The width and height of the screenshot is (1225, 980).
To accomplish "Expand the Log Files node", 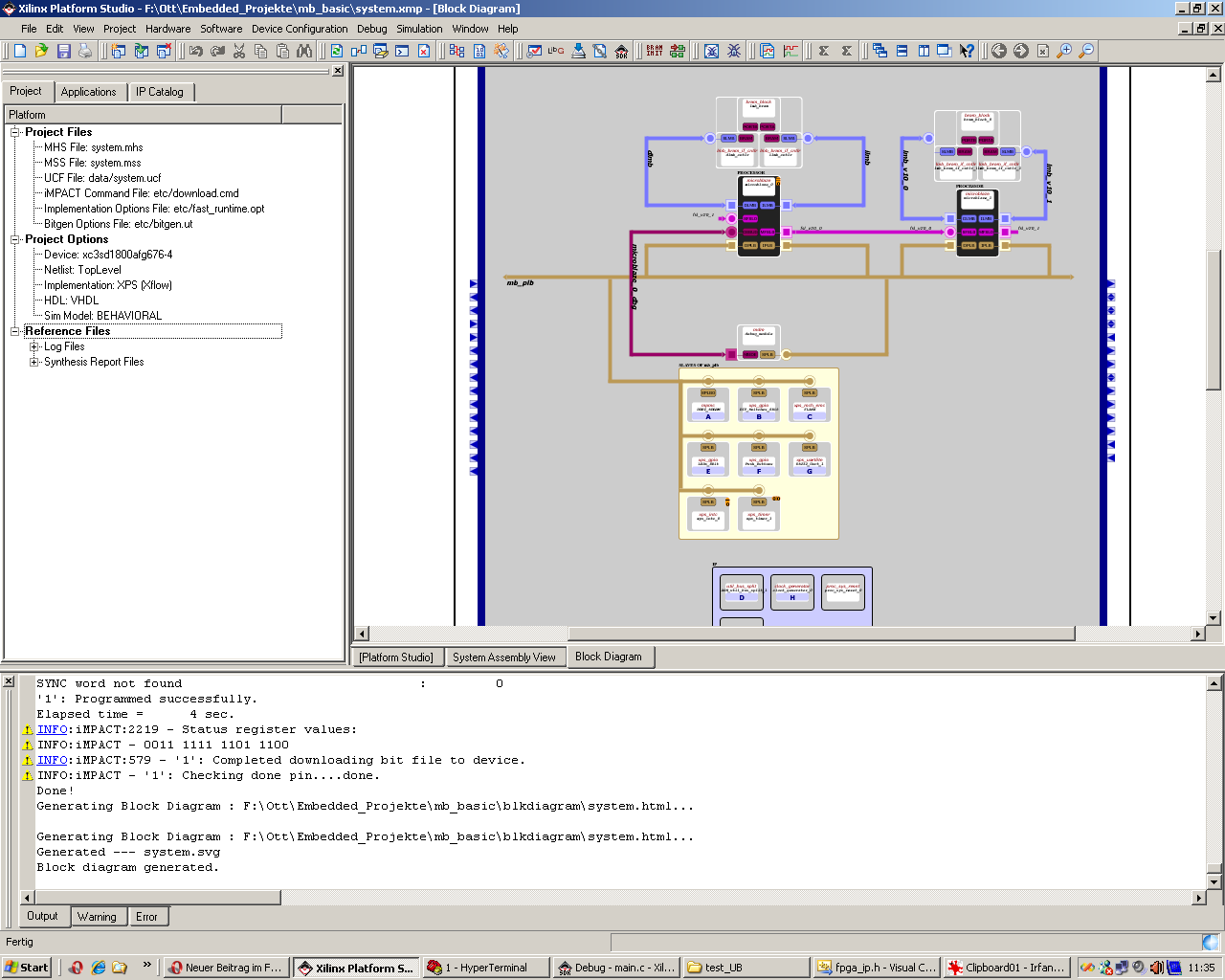I will [34, 346].
